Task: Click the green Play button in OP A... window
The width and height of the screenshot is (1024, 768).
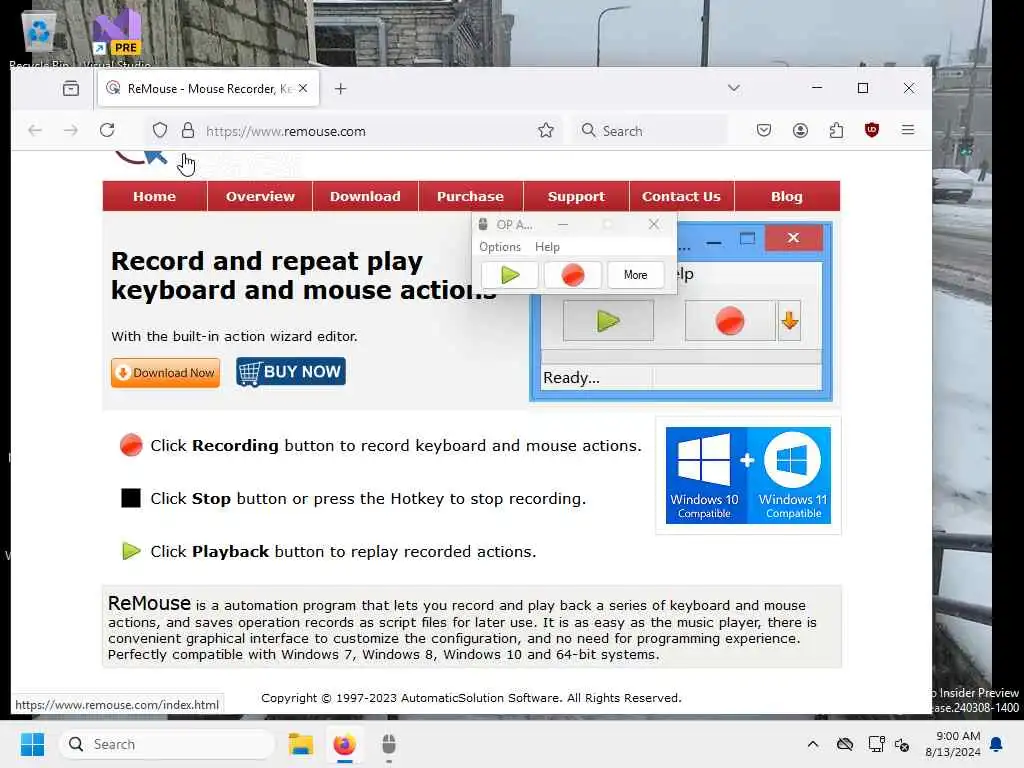Action: [509, 275]
